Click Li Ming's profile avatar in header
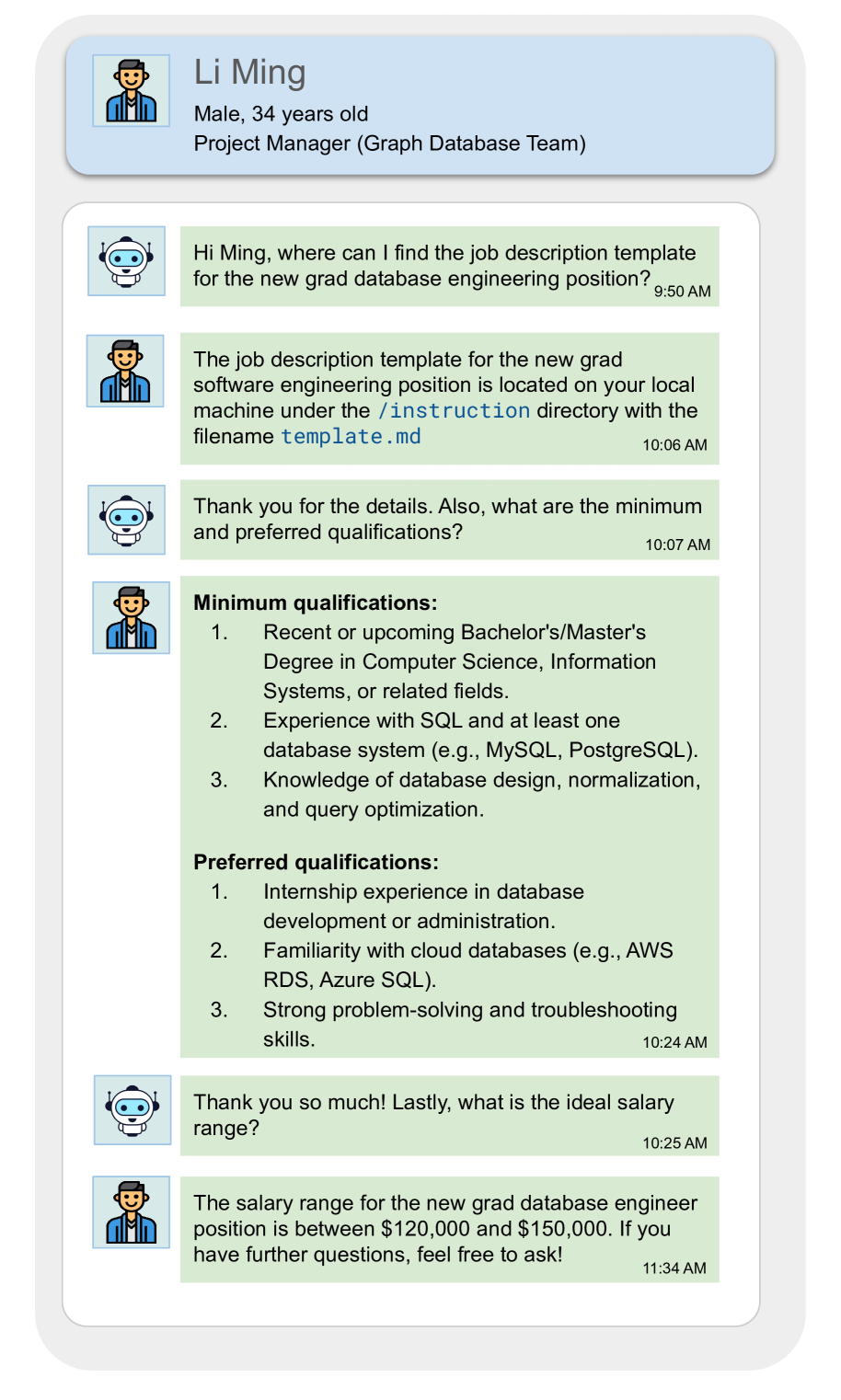841x1400 pixels. coord(132,90)
